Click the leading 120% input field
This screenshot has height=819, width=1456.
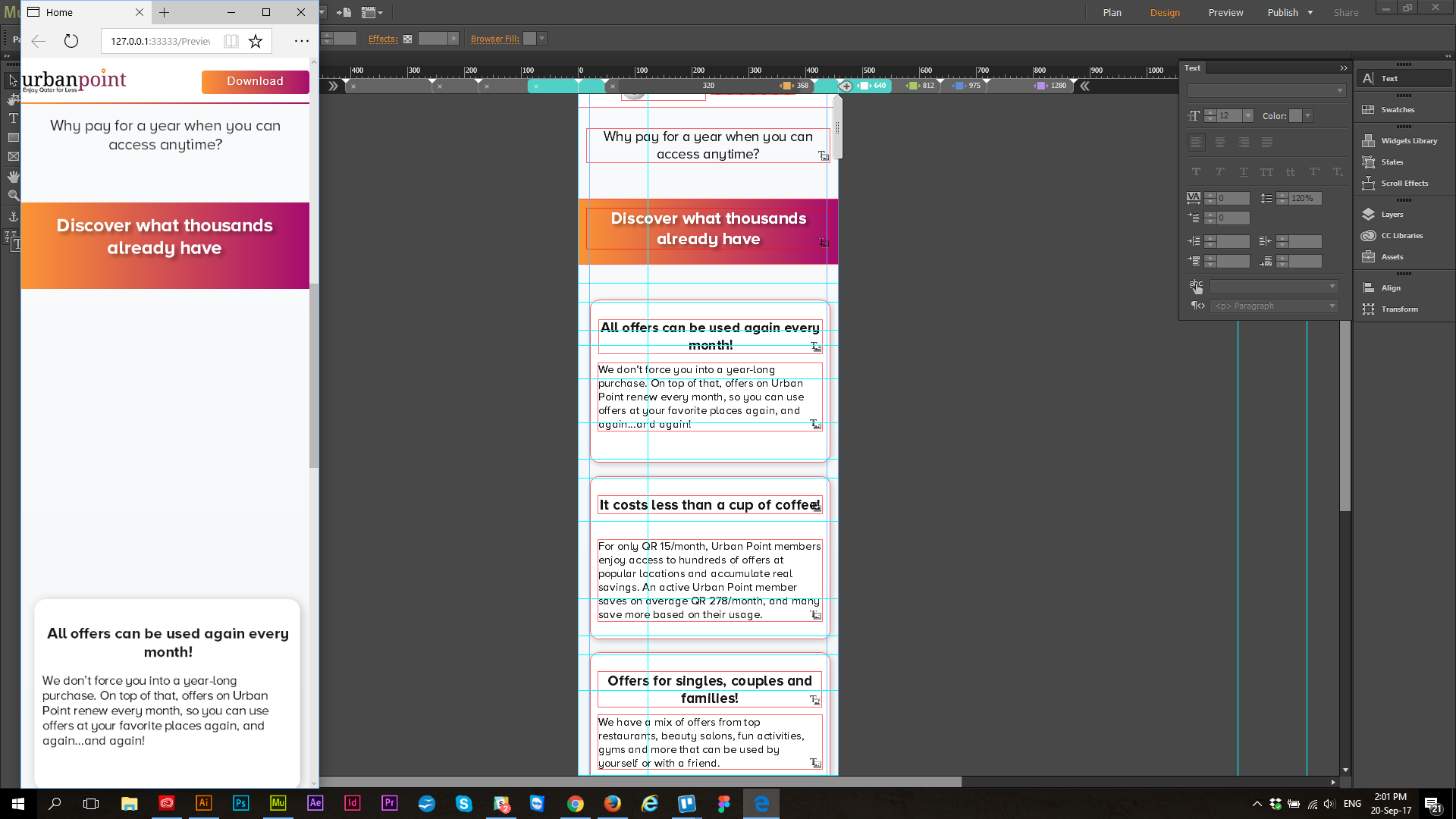point(1304,199)
